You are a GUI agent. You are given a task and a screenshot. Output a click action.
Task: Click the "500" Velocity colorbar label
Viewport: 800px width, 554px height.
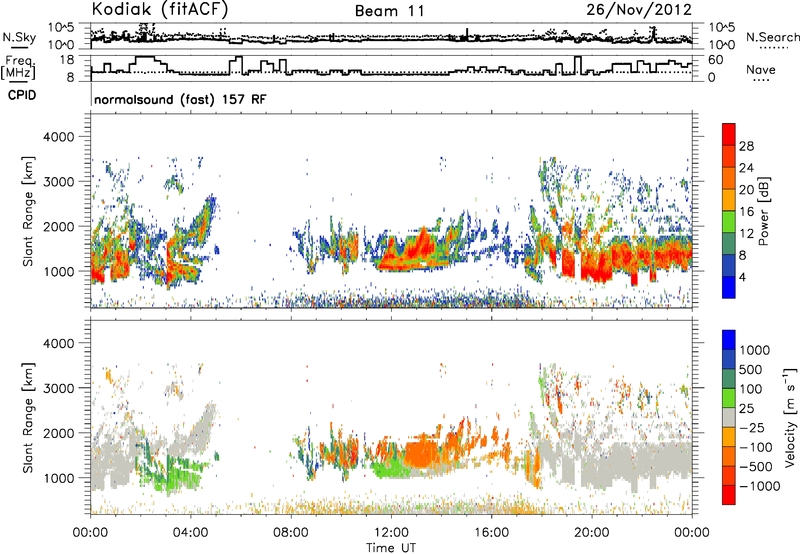750,369
